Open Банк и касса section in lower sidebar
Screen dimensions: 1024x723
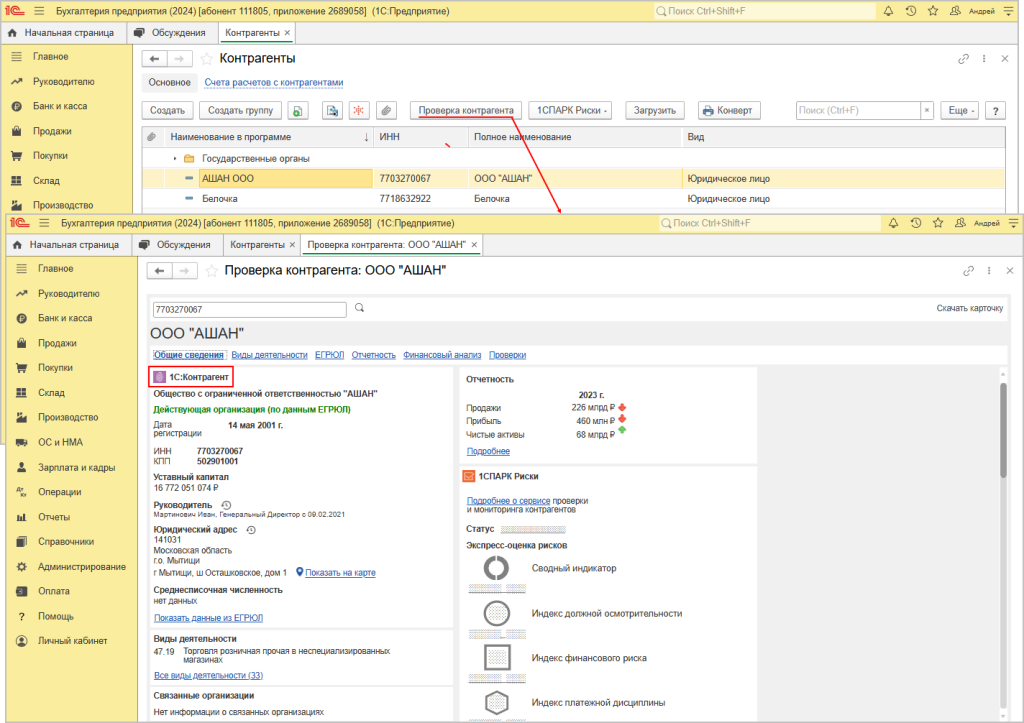65,318
